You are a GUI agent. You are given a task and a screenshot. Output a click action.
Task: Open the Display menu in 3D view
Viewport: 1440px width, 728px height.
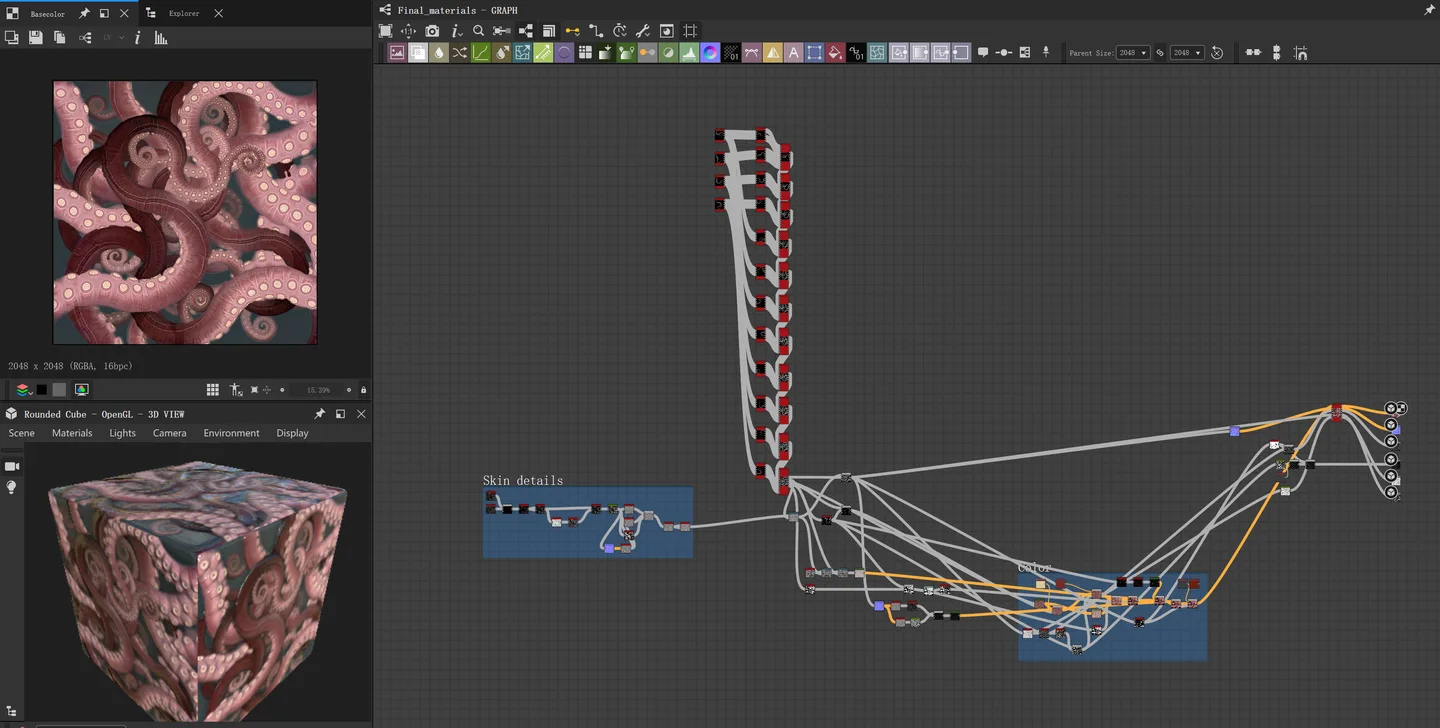(x=292, y=433)
